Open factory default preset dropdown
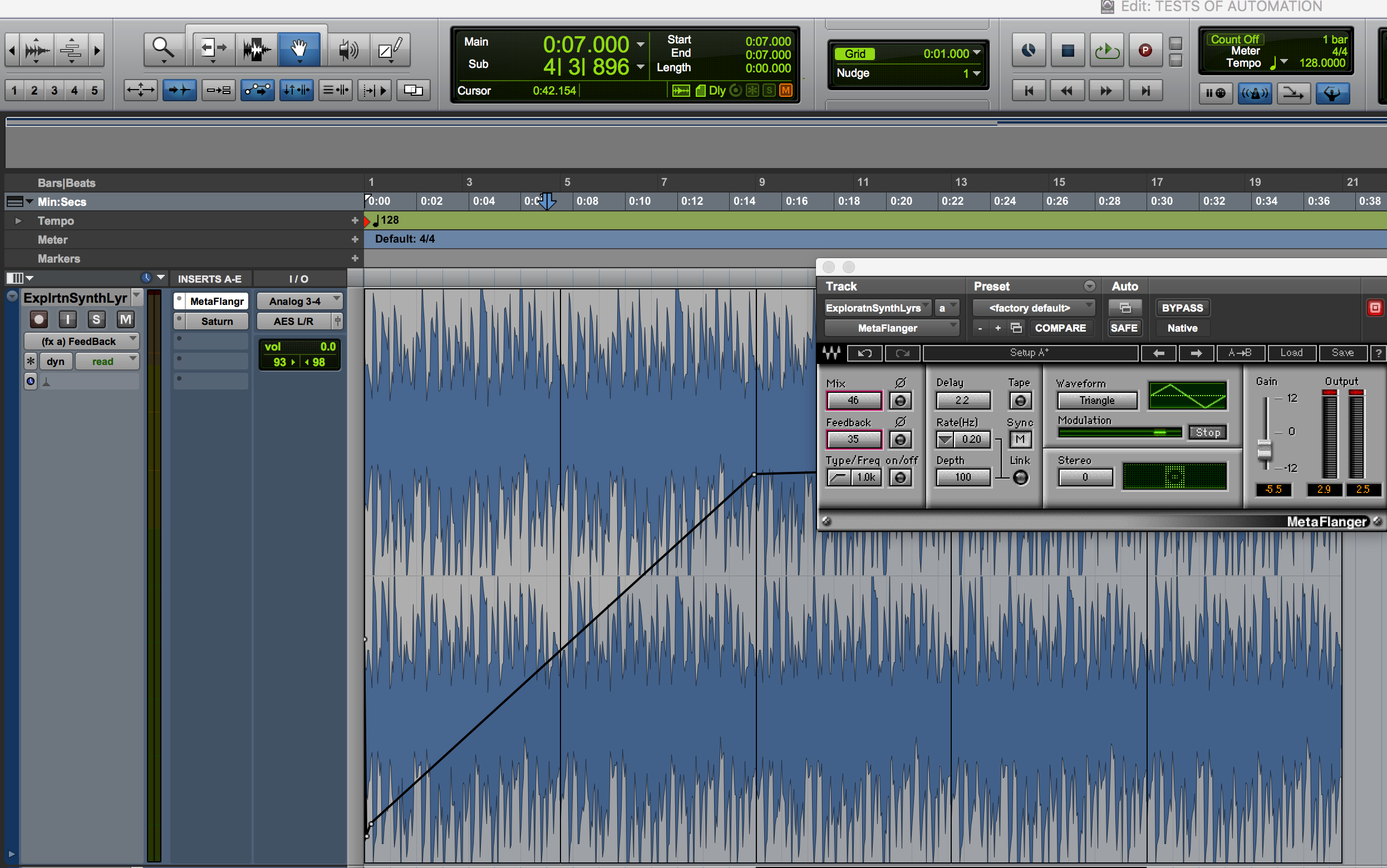 point(1034,308)
